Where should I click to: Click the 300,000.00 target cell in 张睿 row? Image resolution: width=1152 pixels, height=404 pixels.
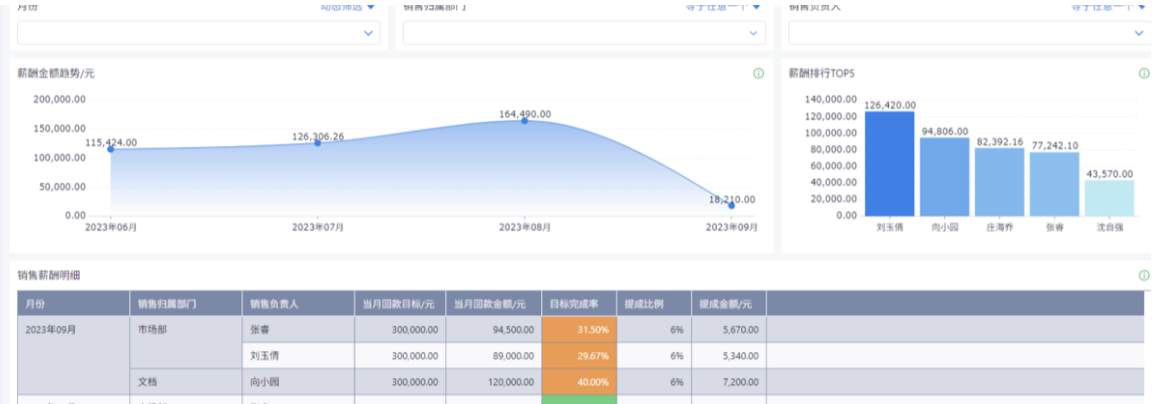pyautogui.click(x=400, y=330)
